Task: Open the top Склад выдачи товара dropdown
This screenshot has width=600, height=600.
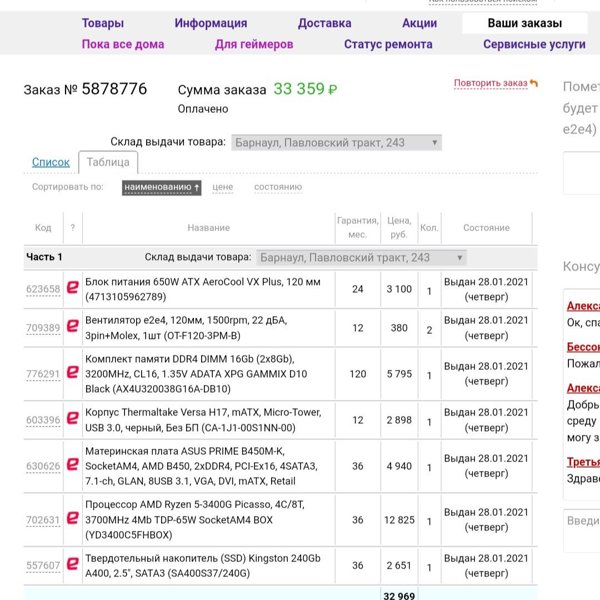Action: tap(336, 143)
